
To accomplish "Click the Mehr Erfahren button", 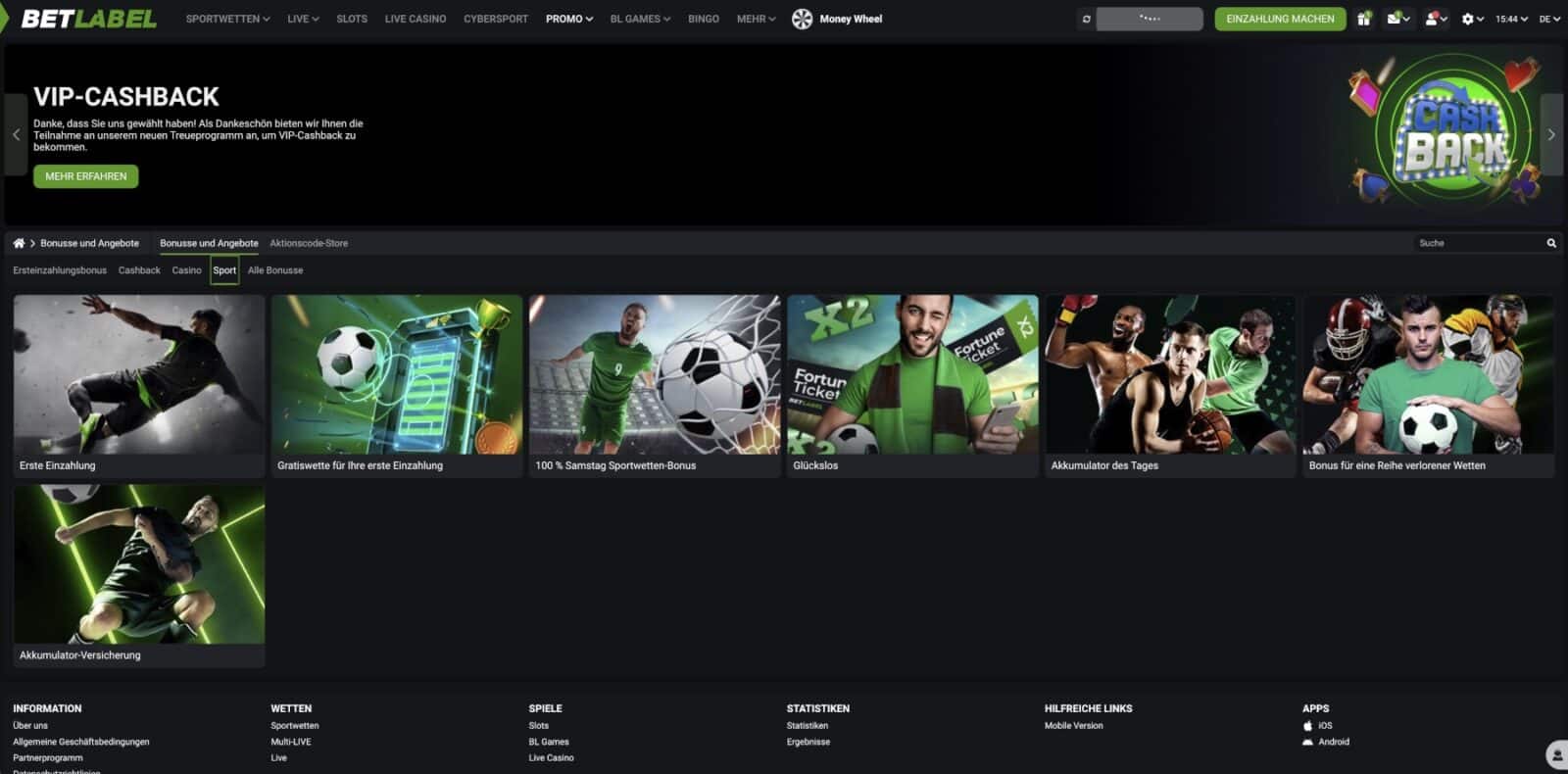I will 86,176.
